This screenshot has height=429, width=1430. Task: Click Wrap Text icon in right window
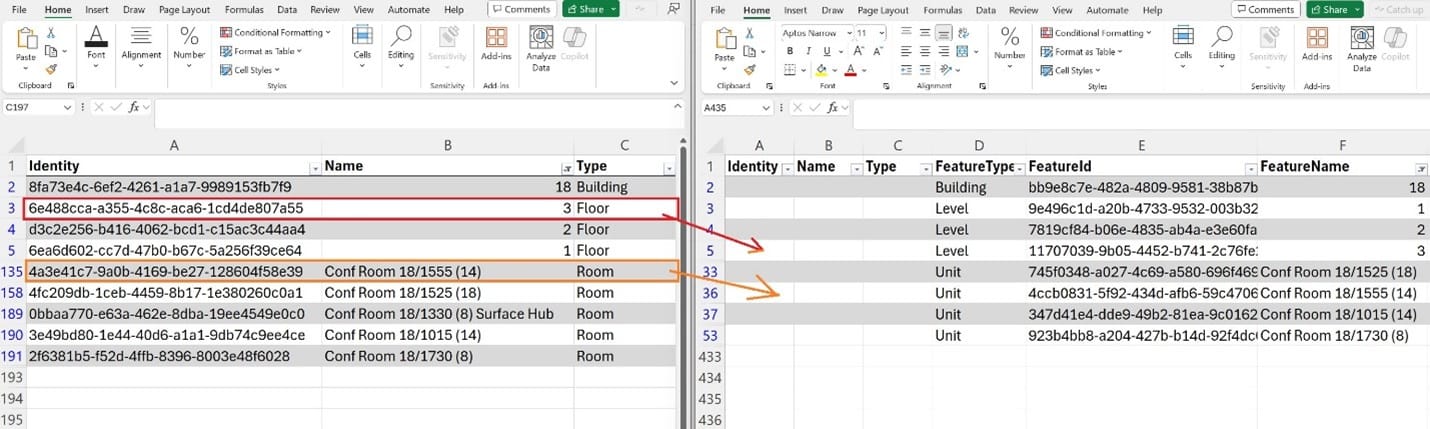click(x=966, y=32)
